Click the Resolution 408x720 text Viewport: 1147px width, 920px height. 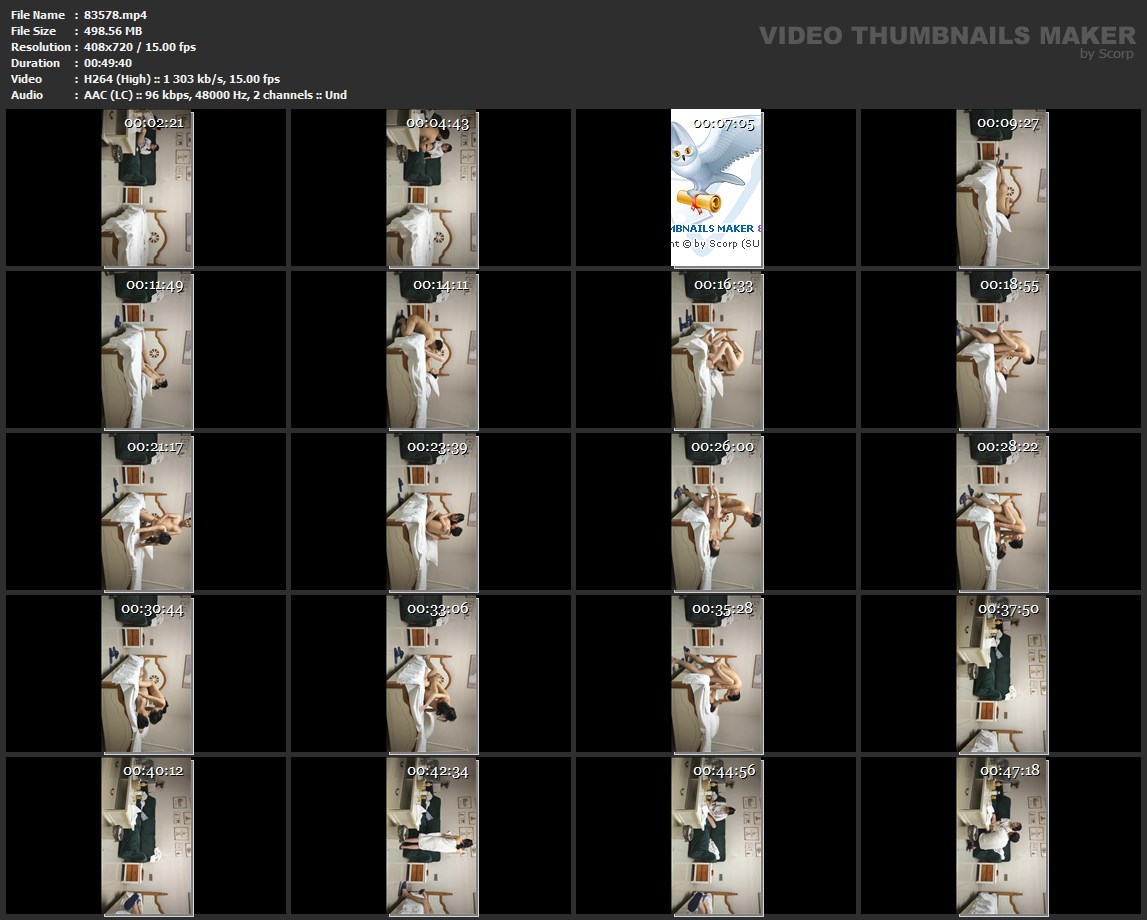click(140, 47)
